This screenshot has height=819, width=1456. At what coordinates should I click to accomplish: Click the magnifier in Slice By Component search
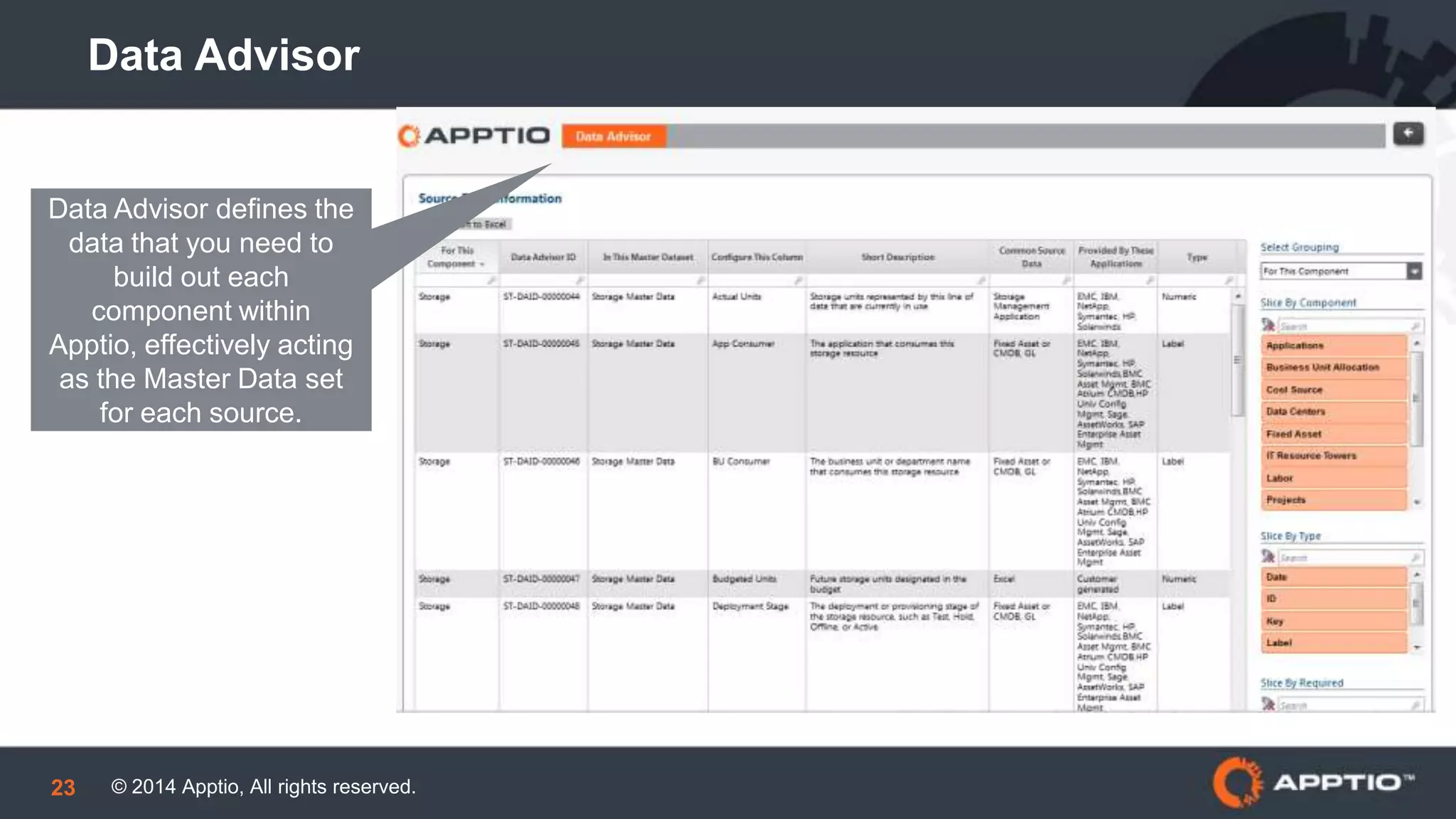pos(1415,326)
